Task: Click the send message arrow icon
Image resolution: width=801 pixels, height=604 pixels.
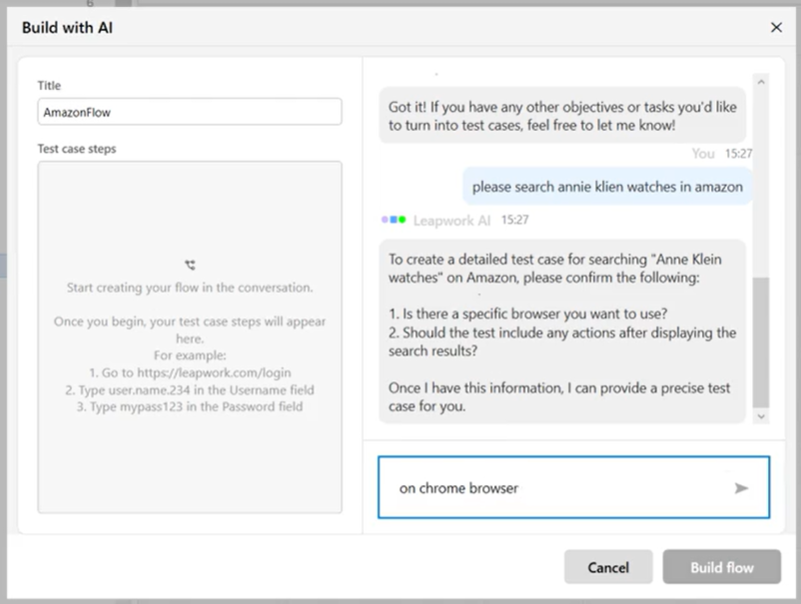Action: (741, 488)
